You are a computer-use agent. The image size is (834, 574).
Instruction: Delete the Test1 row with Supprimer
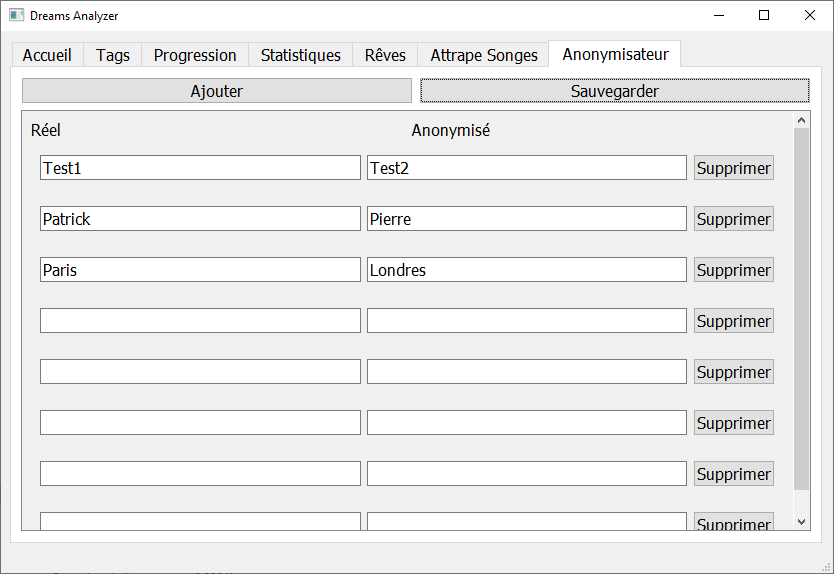[x=733, y=168]
